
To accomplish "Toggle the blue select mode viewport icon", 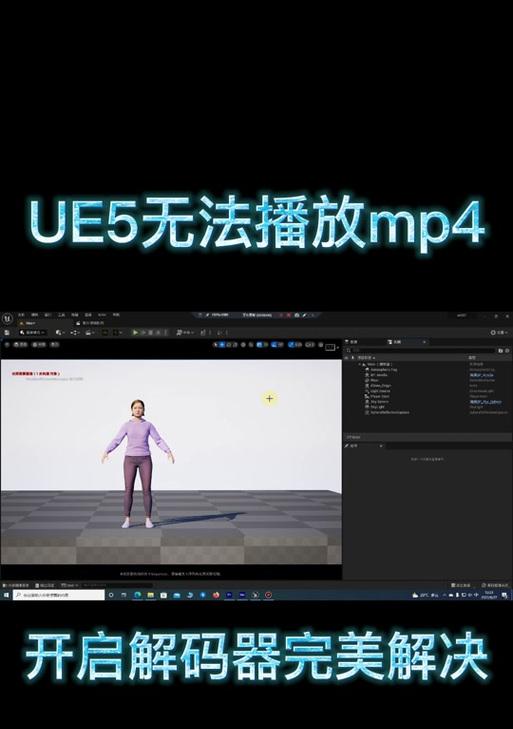I will tap(222, 345).
